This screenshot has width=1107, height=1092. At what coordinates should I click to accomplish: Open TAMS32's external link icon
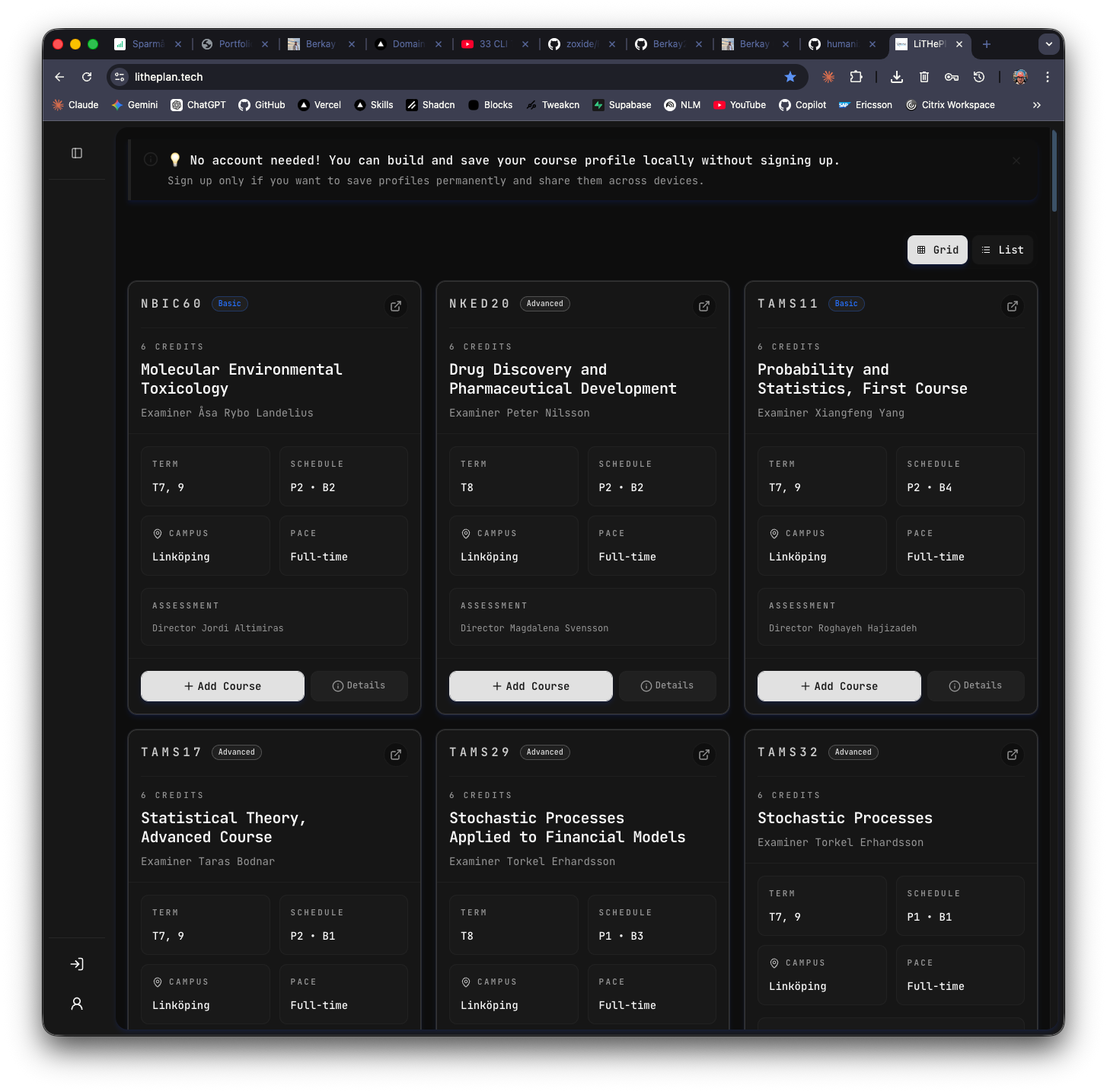[1012, 754]
